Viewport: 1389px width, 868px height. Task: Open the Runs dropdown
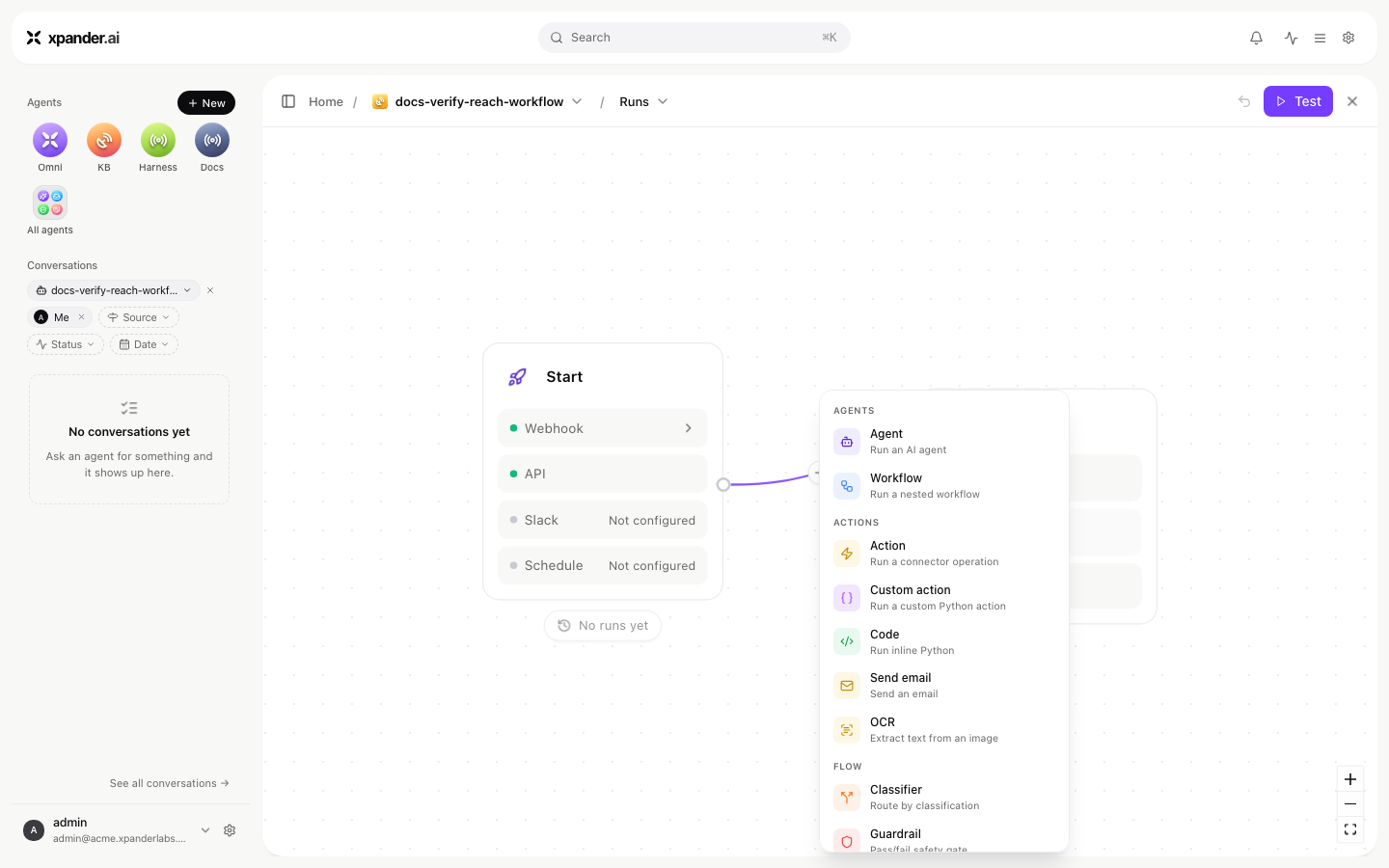tap(643, 101)
